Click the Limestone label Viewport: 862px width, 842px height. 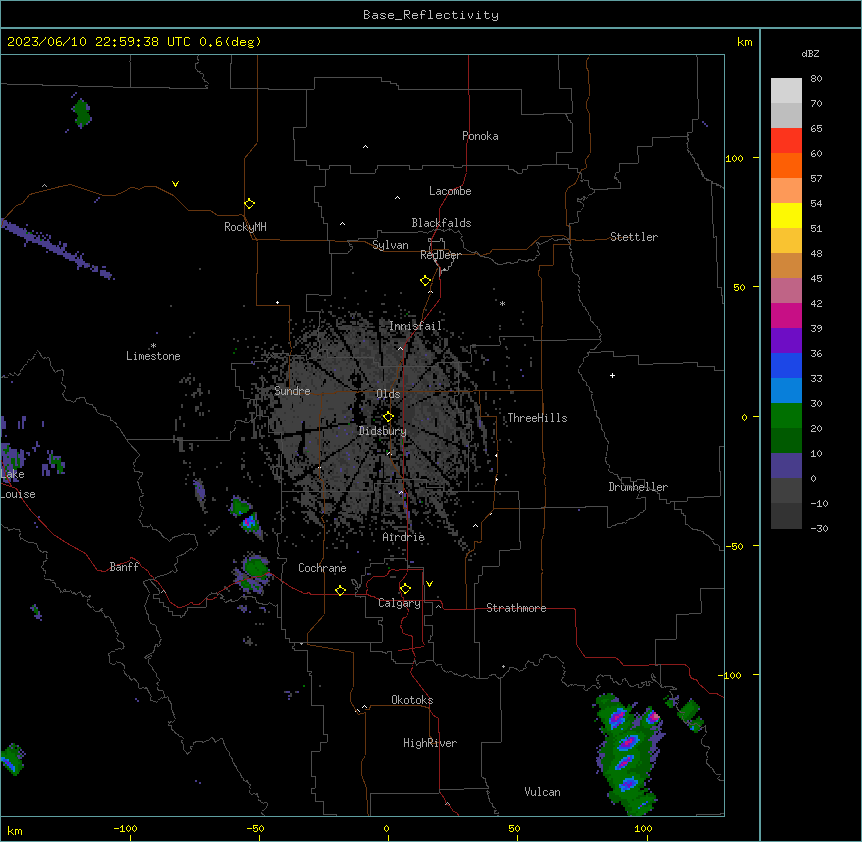click(153, 356)
